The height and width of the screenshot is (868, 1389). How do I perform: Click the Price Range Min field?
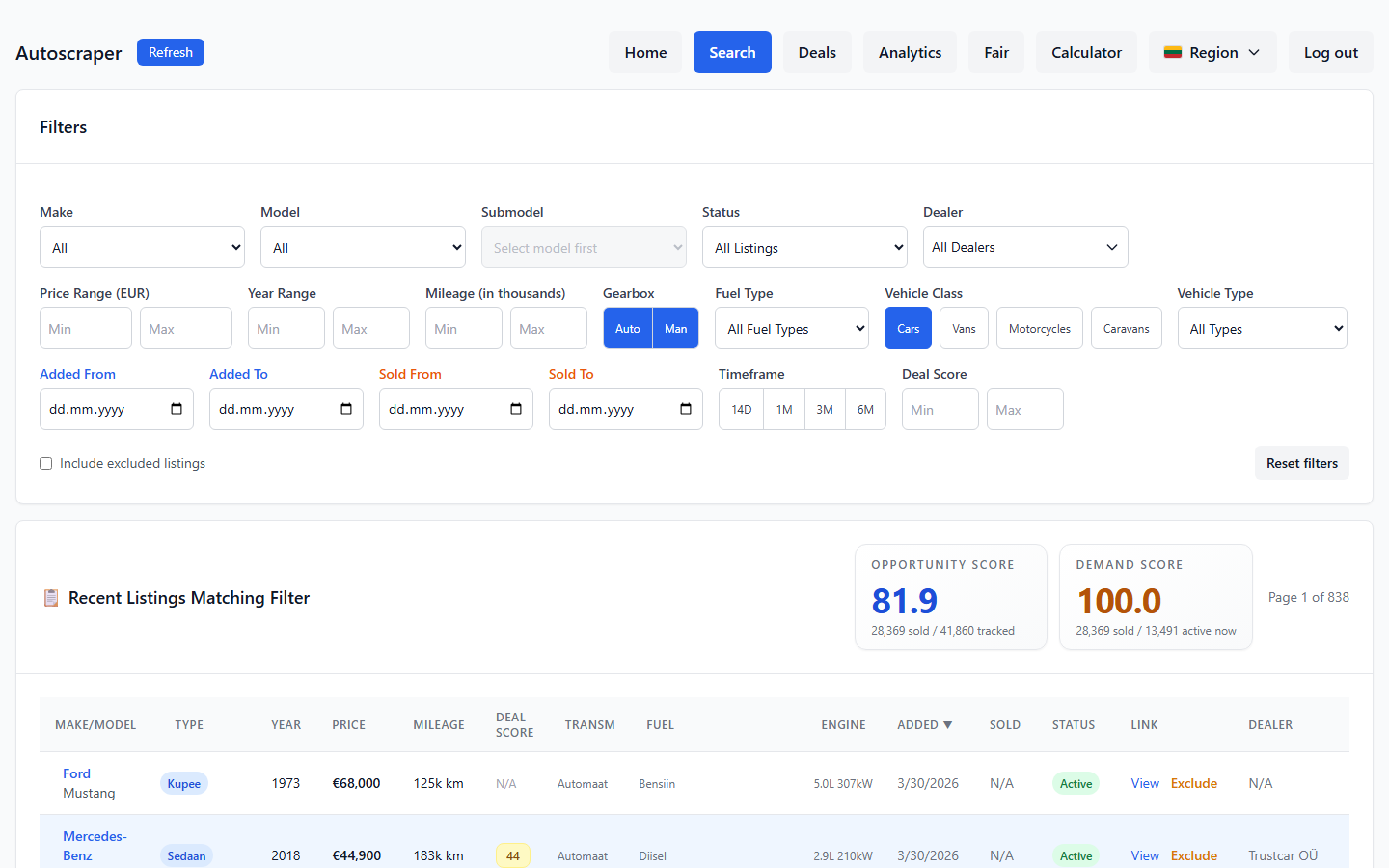(x=85, y=328)
